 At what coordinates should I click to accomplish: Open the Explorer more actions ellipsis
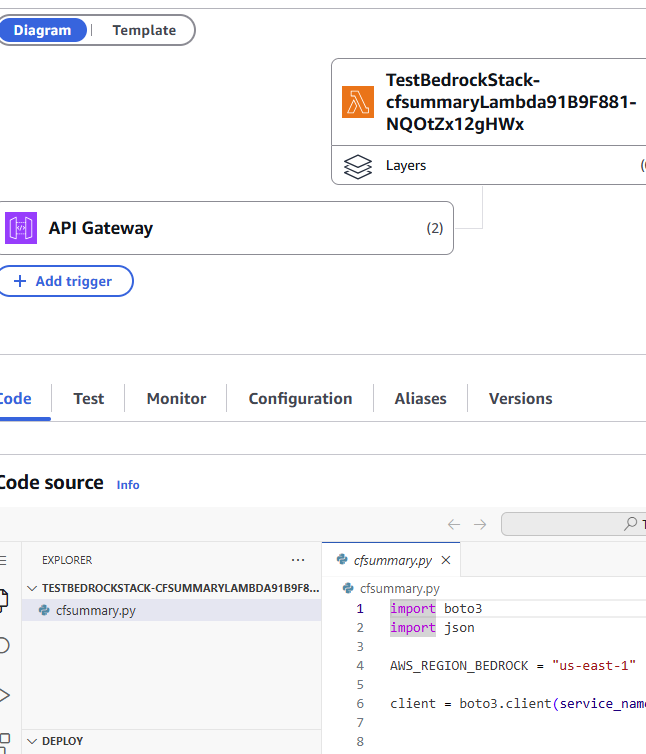tap(298, 560)
